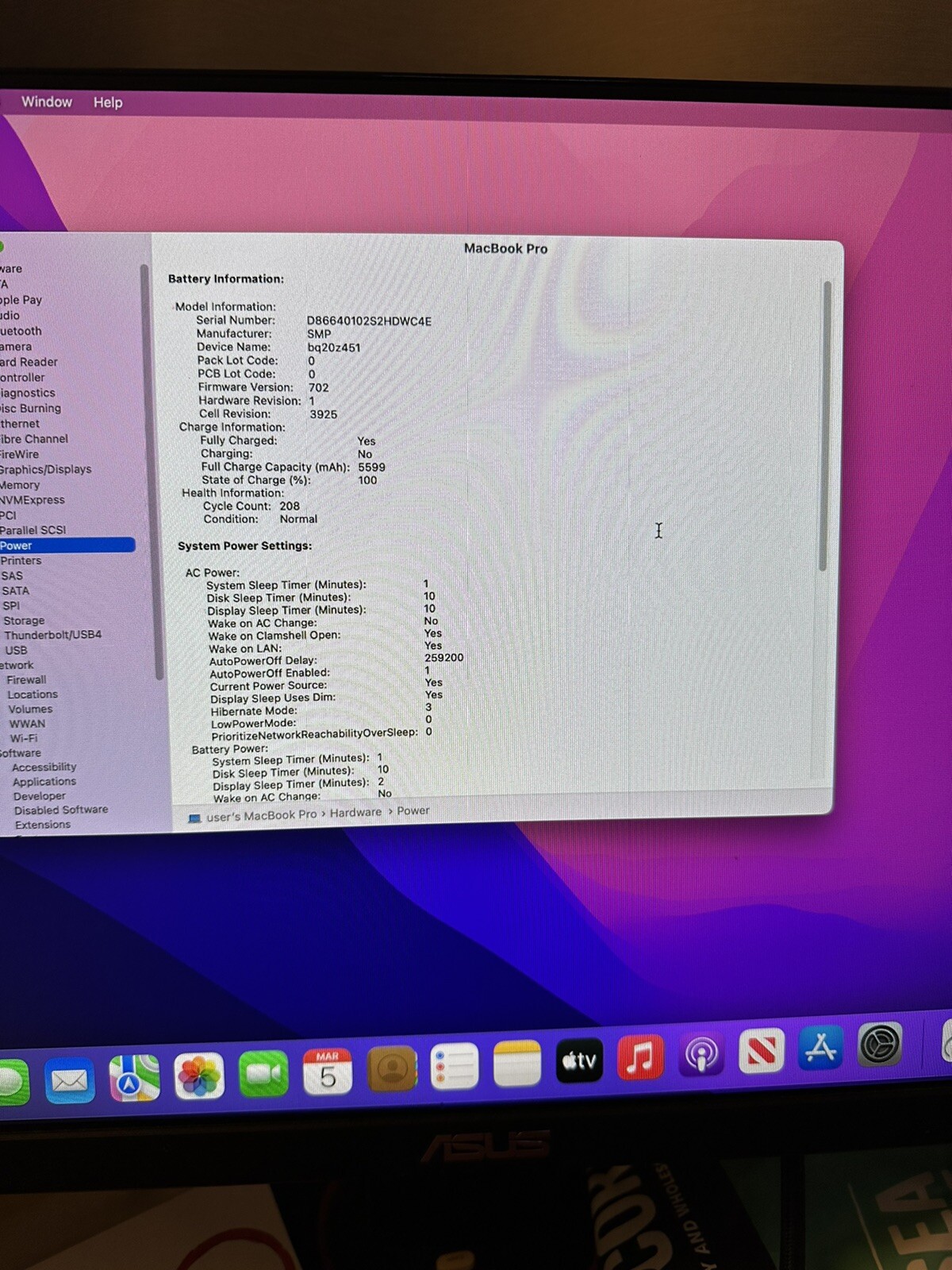
Task: Select SAS in the sidebar
Action: click(x=12, y=575)
